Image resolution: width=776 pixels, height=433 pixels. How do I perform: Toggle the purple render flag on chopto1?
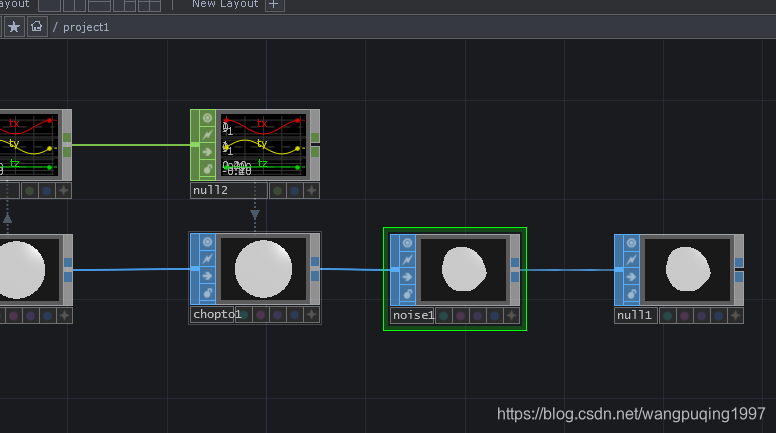click(278, 314)
